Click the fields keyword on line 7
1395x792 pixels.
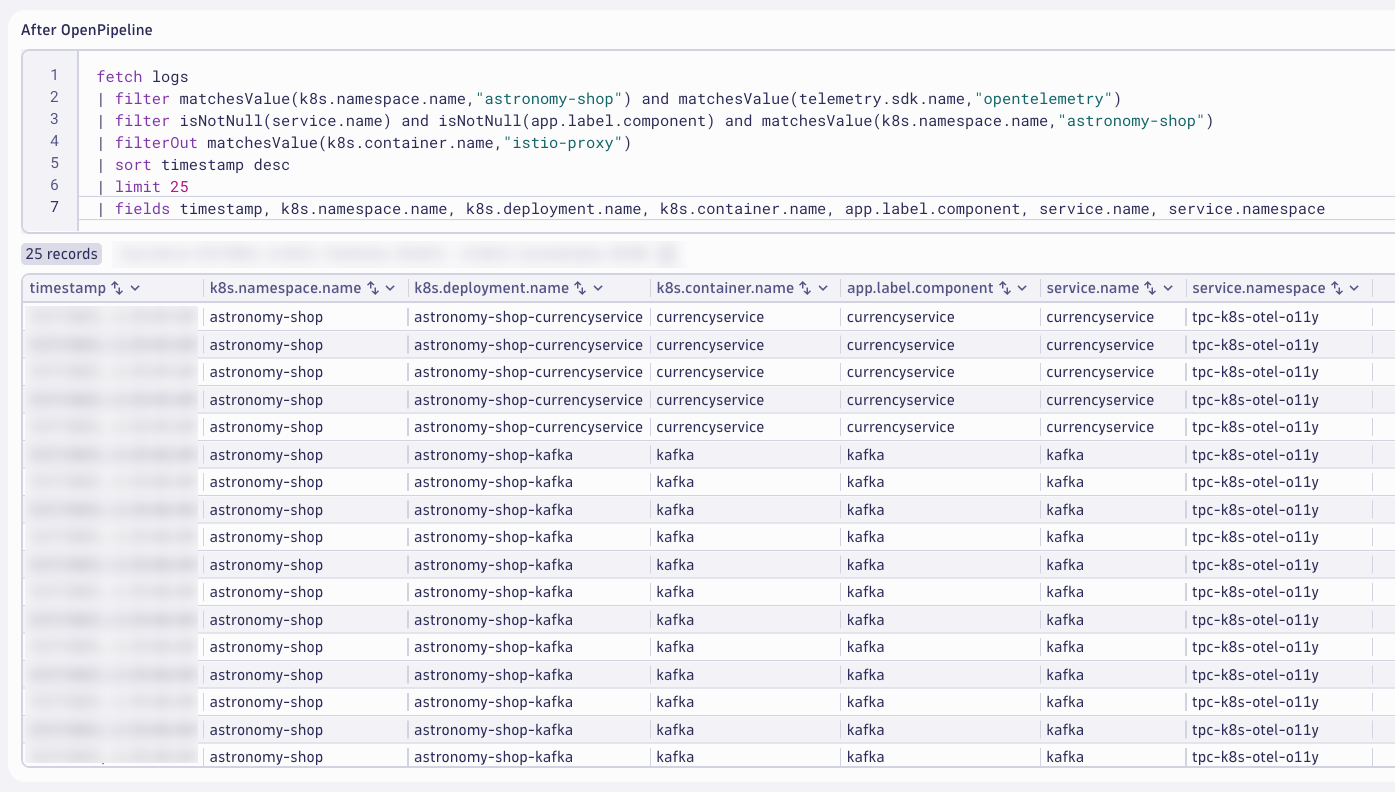[x=143, y=208]
